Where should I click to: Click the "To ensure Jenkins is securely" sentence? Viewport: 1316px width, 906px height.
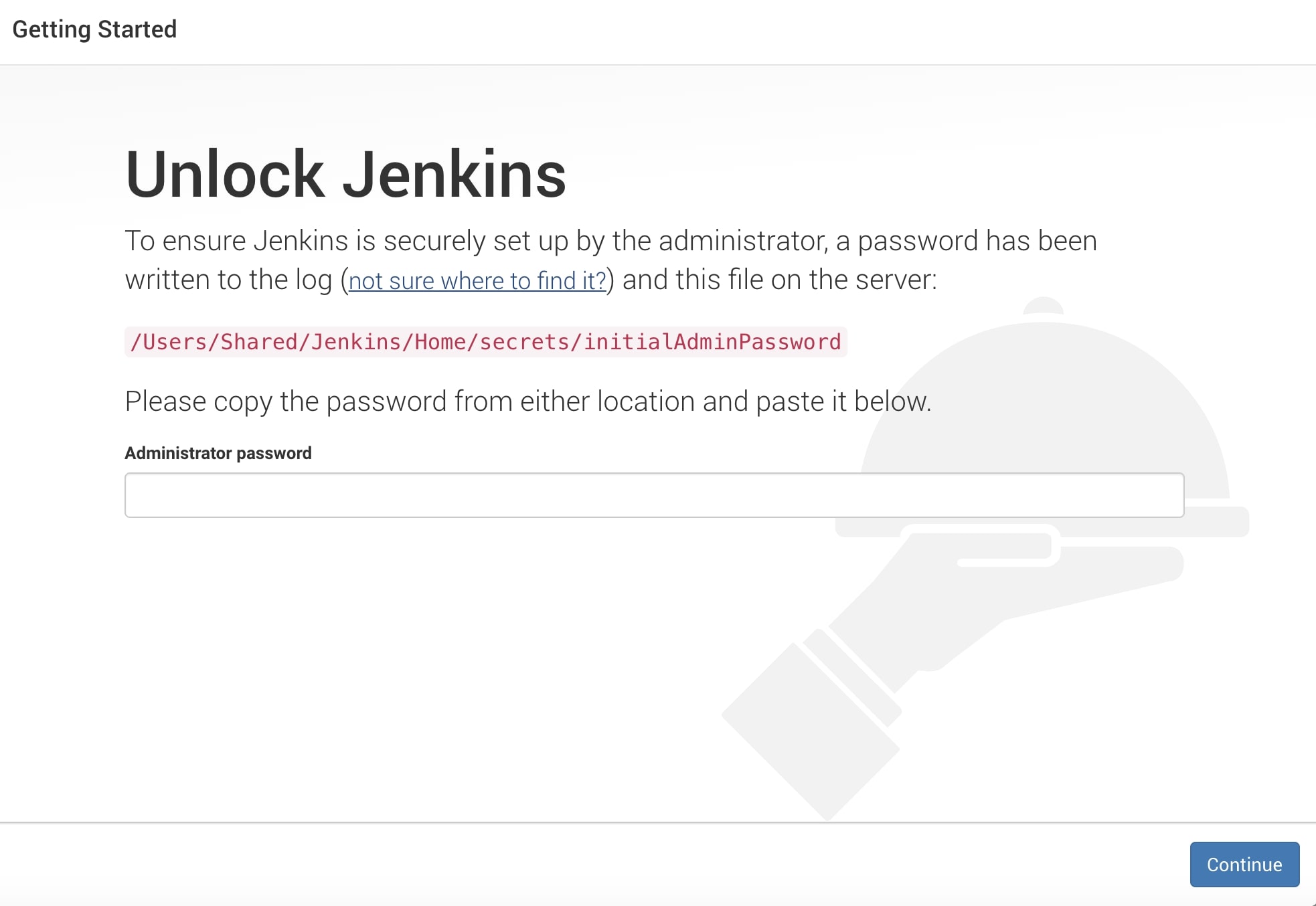coord(305,241)
